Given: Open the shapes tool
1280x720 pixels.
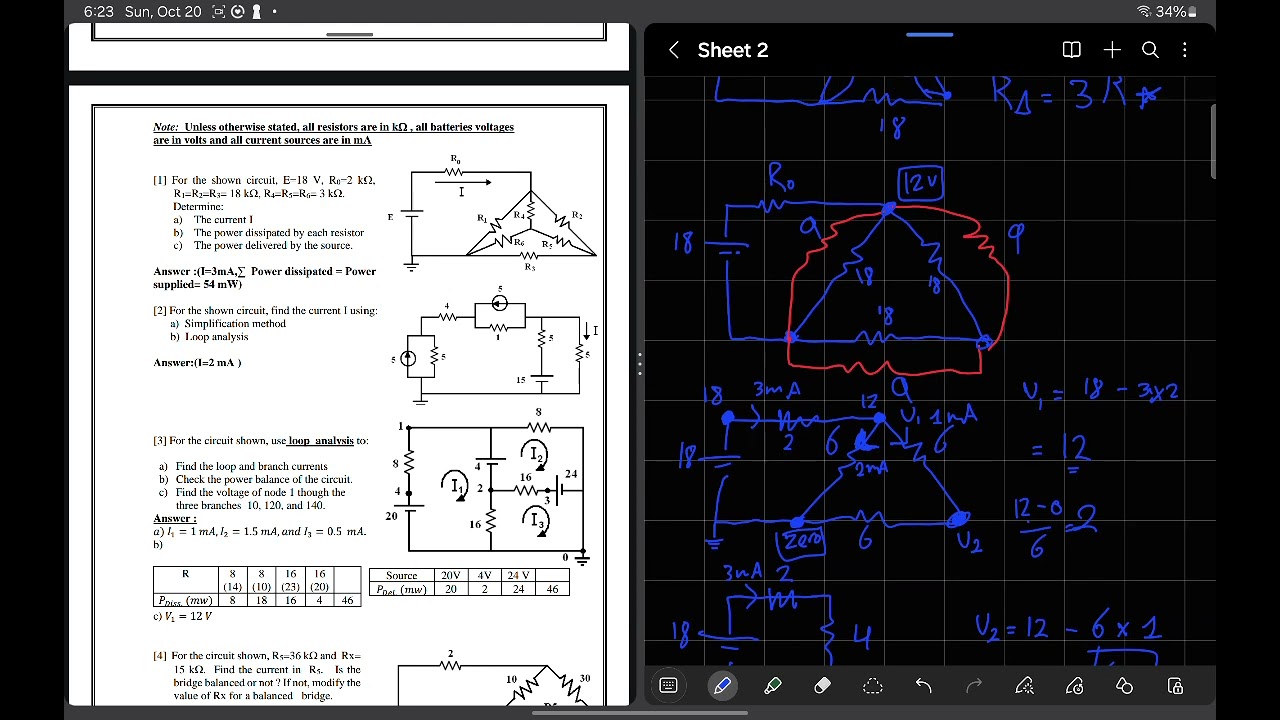Looking at the screenshot, I should [1124, 685].
